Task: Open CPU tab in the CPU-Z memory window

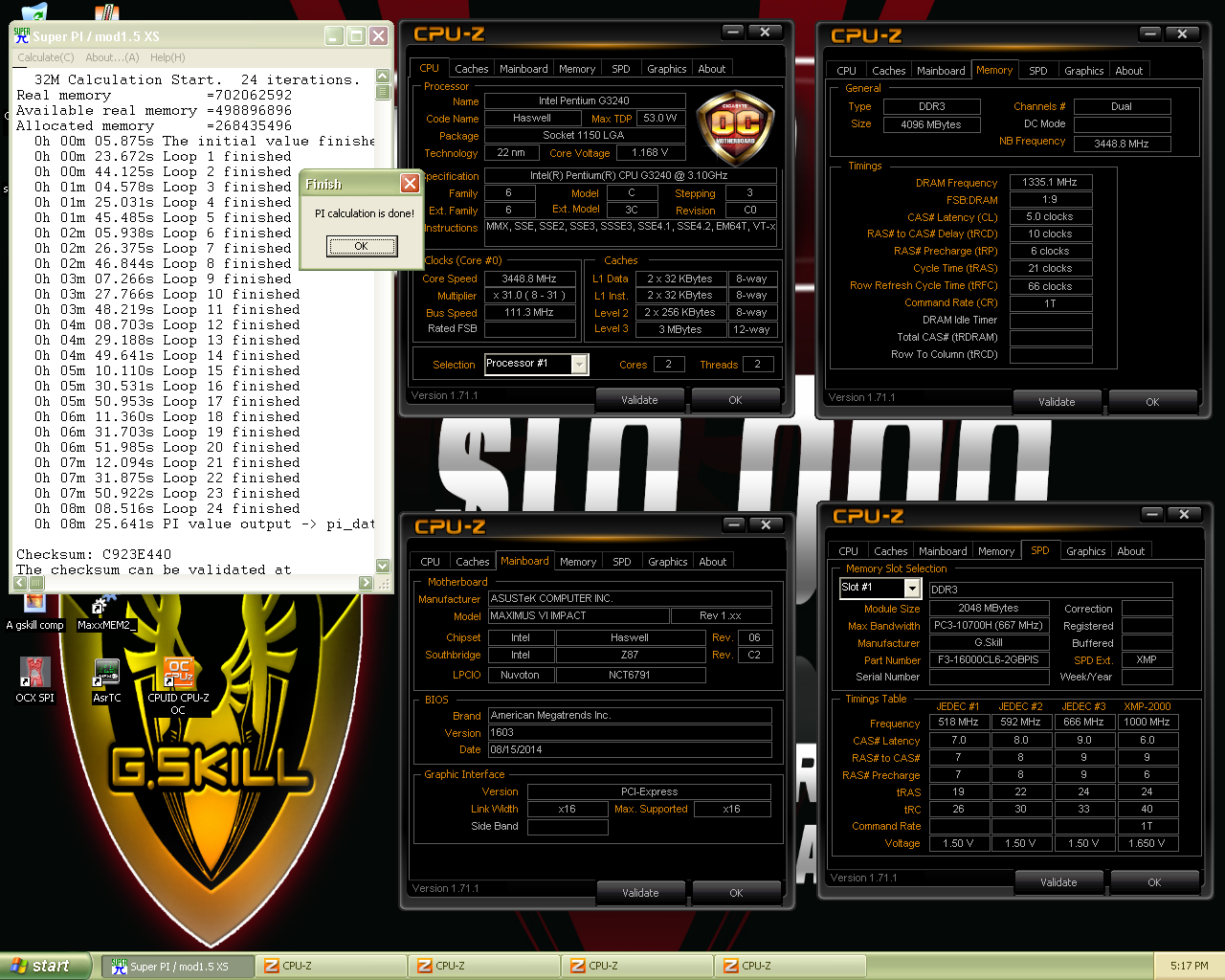Action: pyautogui.click(x=846, y=71)
